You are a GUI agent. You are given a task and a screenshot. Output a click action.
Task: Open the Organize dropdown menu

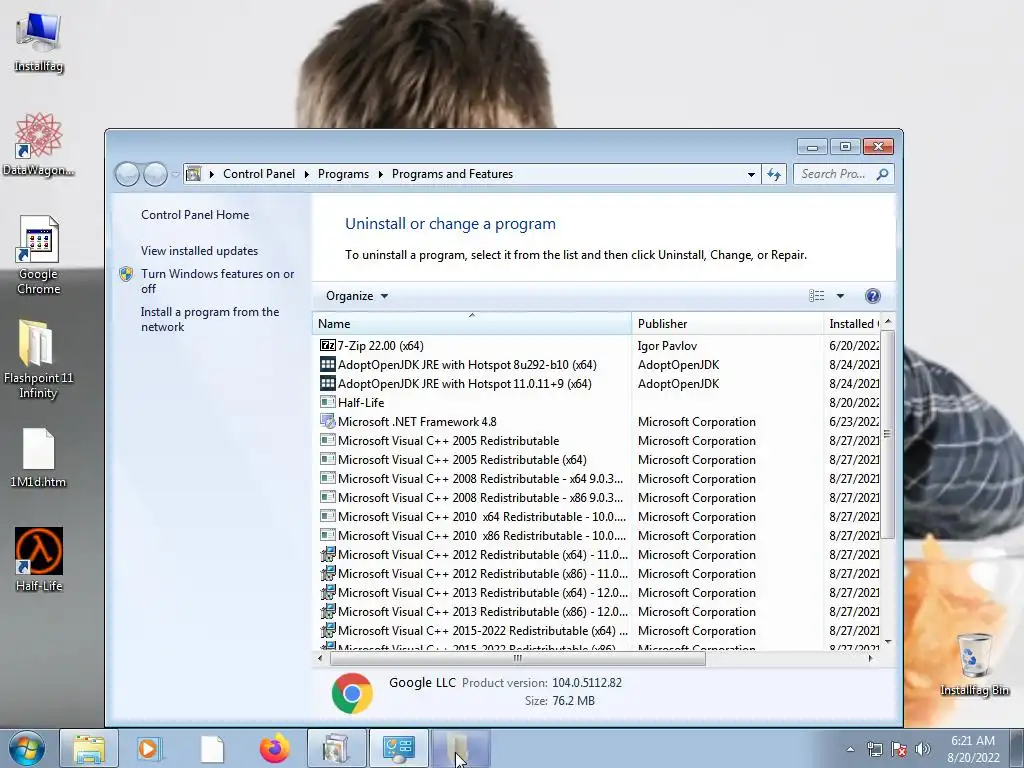click(x=357, y=296)
